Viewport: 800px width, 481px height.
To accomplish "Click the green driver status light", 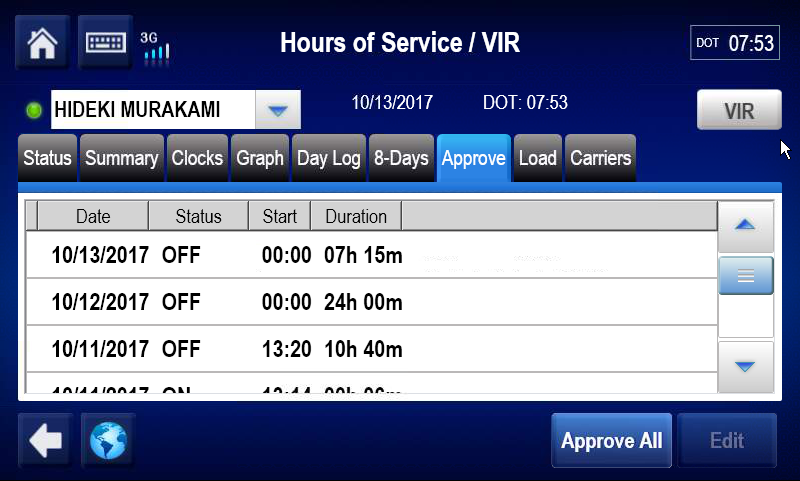I will click(x=34, y=110).
